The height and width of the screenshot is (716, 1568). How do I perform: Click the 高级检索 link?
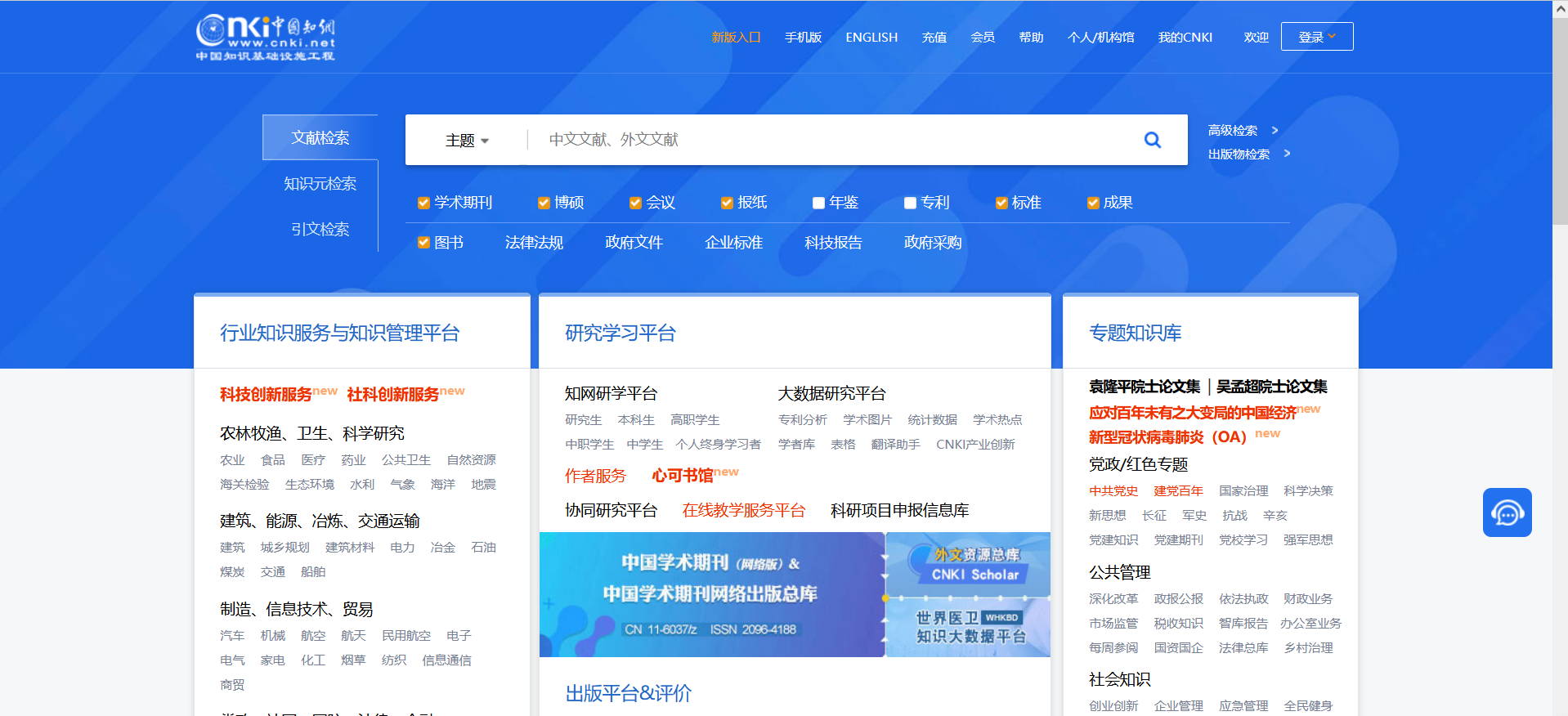coord(1233,131)
